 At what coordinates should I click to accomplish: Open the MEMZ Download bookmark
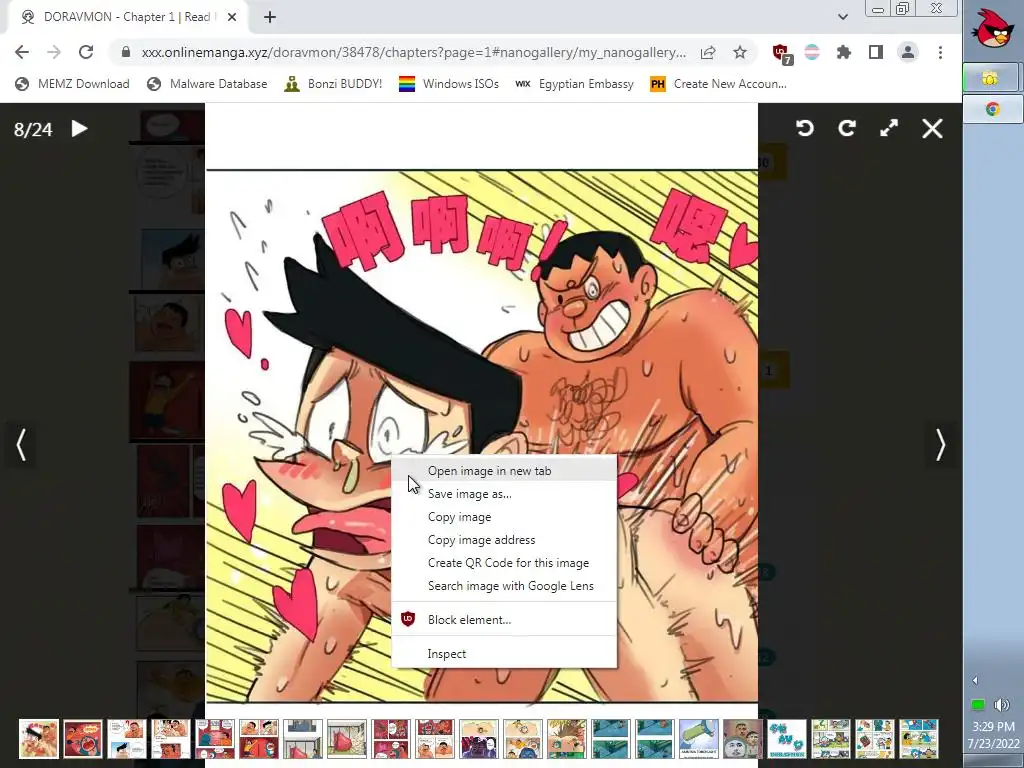coord(72,84)
